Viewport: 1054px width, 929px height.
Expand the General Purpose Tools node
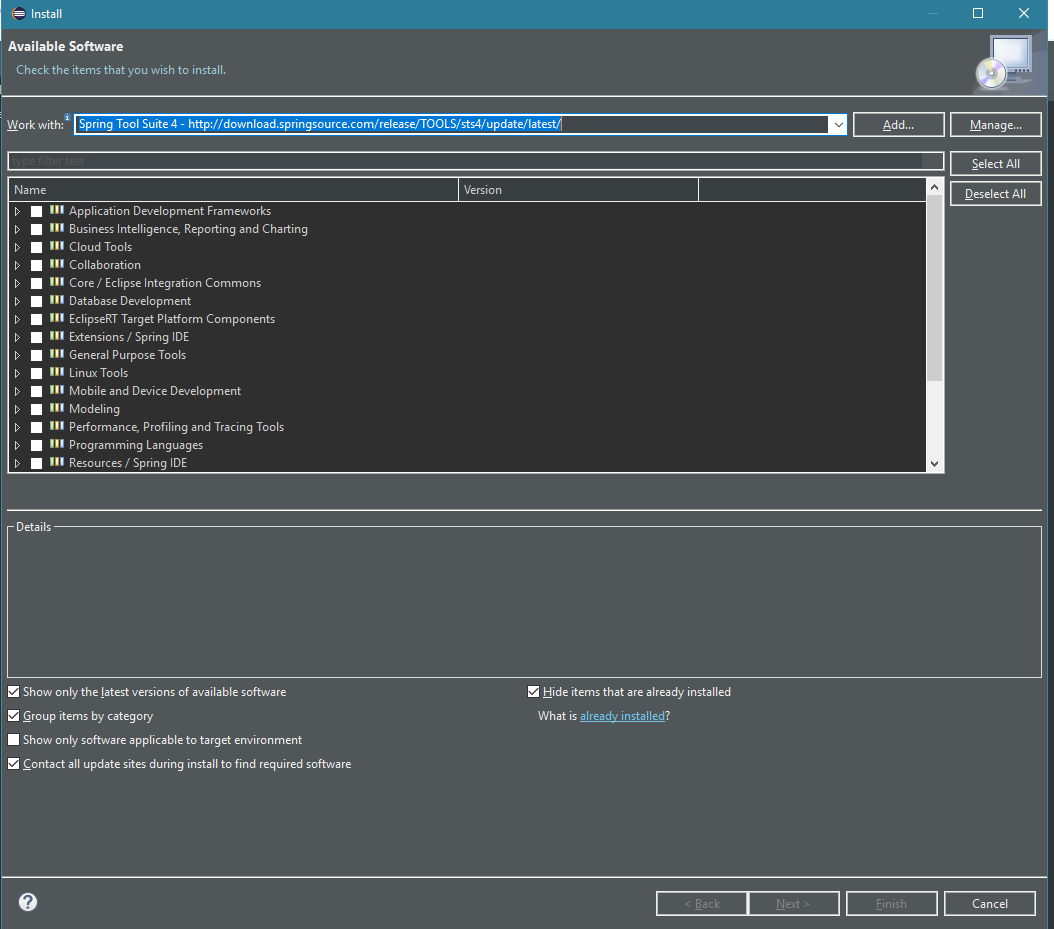point(17,355)
